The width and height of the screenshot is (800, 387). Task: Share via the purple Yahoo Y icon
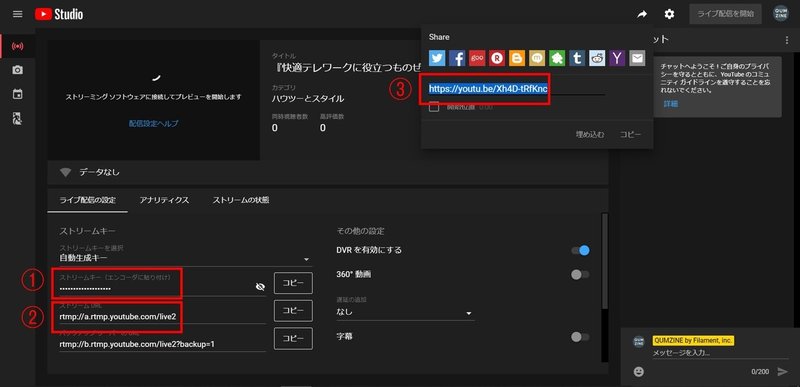point(617,58)
